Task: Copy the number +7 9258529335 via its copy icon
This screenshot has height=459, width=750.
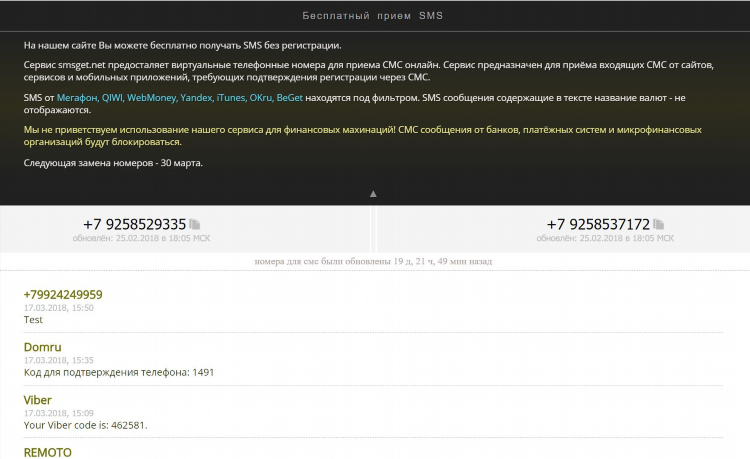Action: (x=195, y=224)
